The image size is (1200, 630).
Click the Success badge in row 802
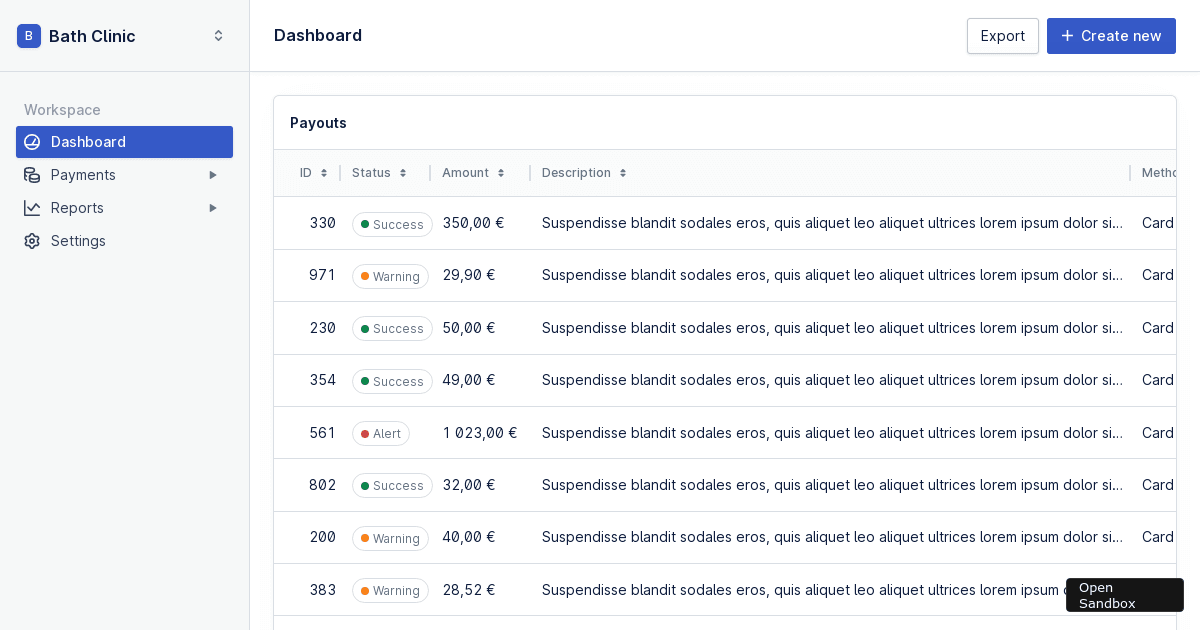pos(392,486)
